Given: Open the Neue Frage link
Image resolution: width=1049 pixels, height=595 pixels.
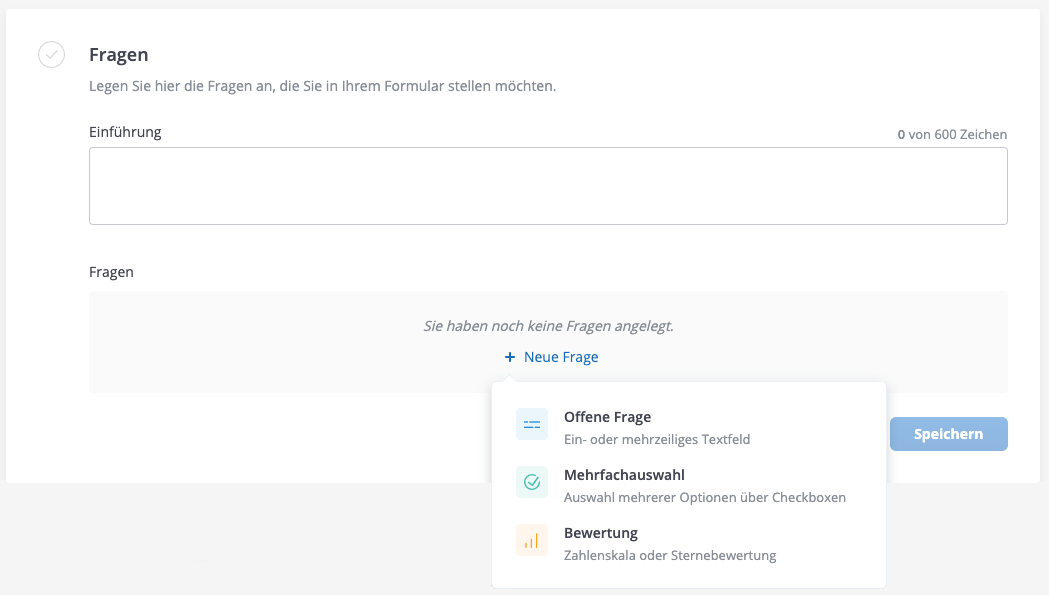Looking at the screenshot, I should point(561,357).
